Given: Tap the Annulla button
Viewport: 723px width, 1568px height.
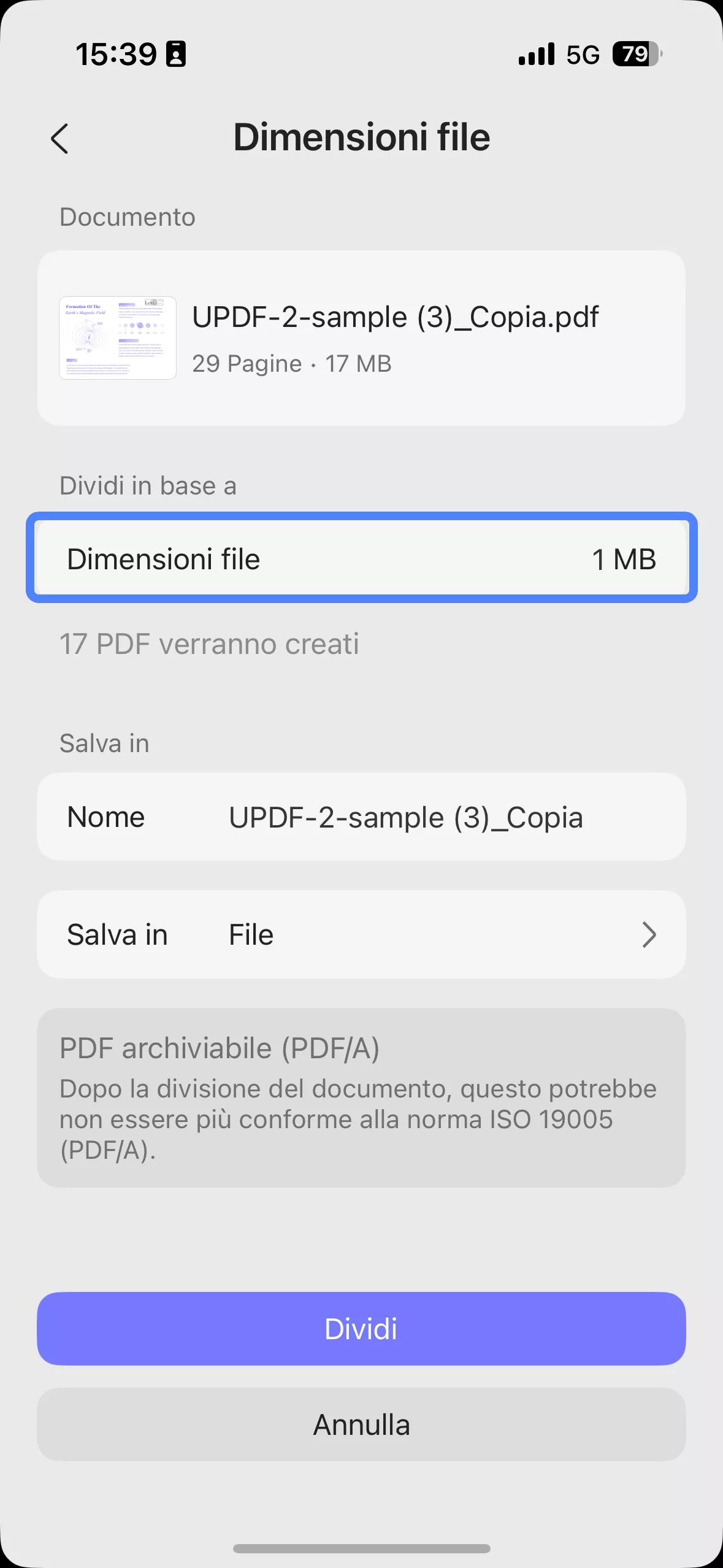Looking at the screenshot, I should tap(362, 1424).
